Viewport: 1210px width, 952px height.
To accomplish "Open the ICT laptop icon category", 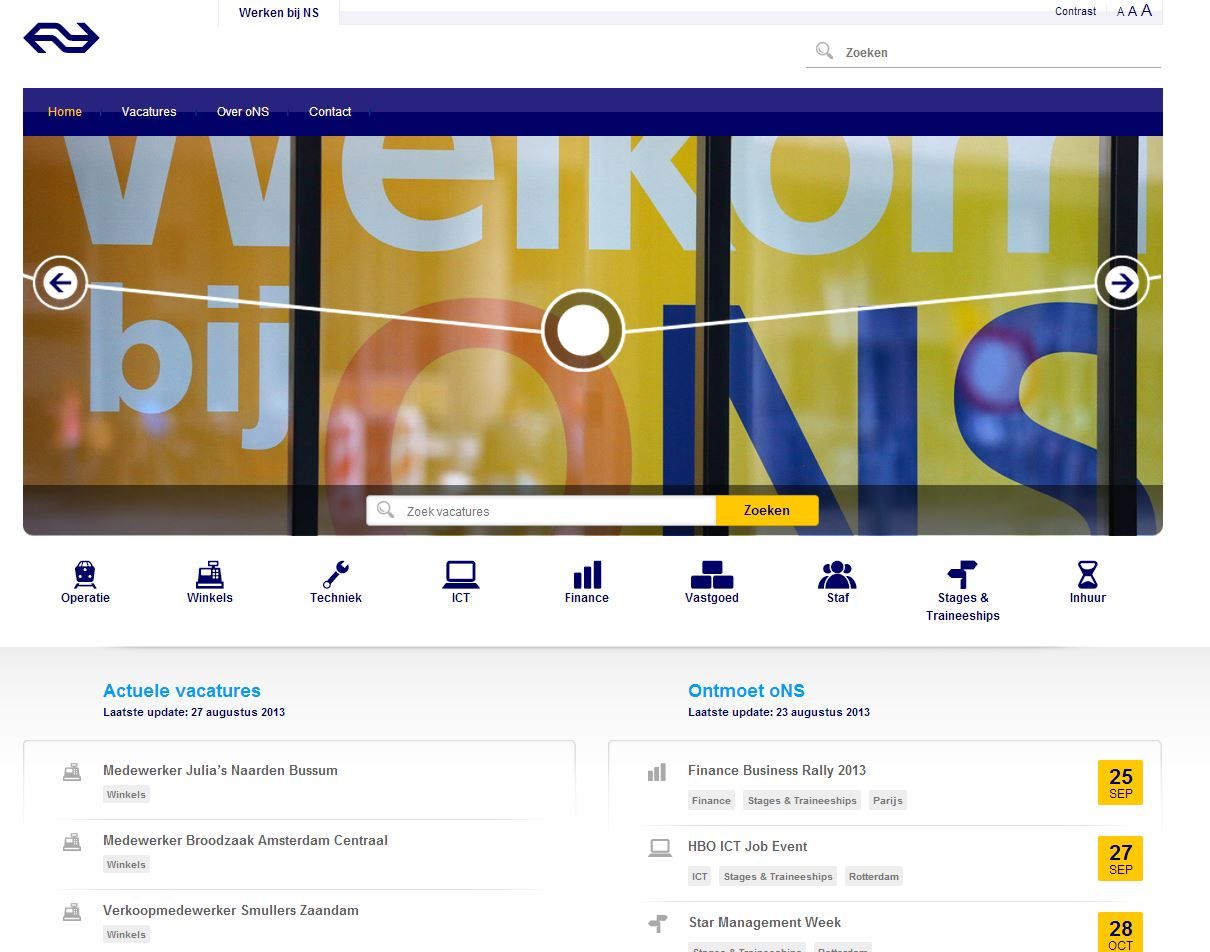I will [x=460, y=575].
